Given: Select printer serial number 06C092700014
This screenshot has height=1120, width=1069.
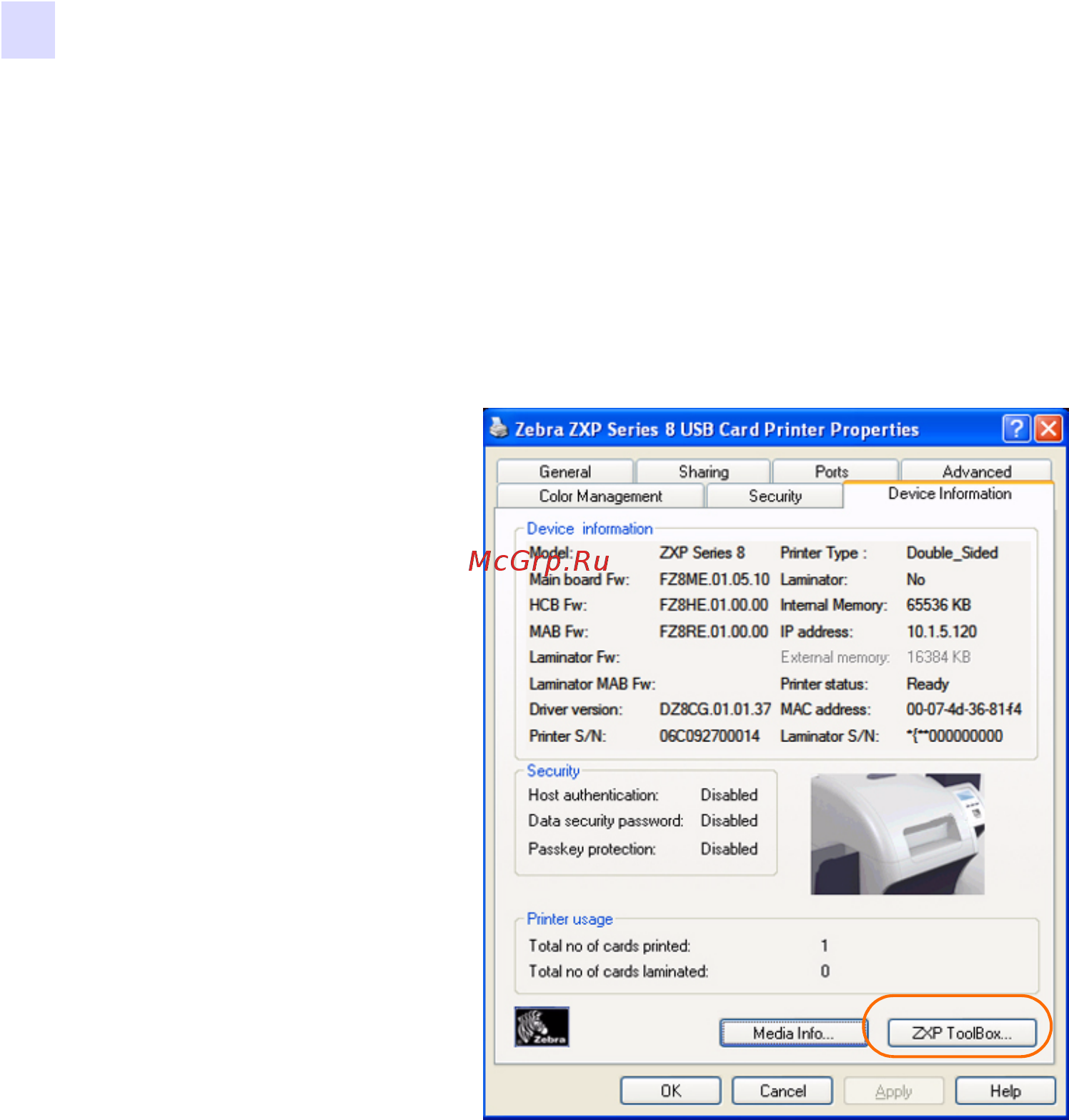Looking at the screenshot, I should pos(710,736).
